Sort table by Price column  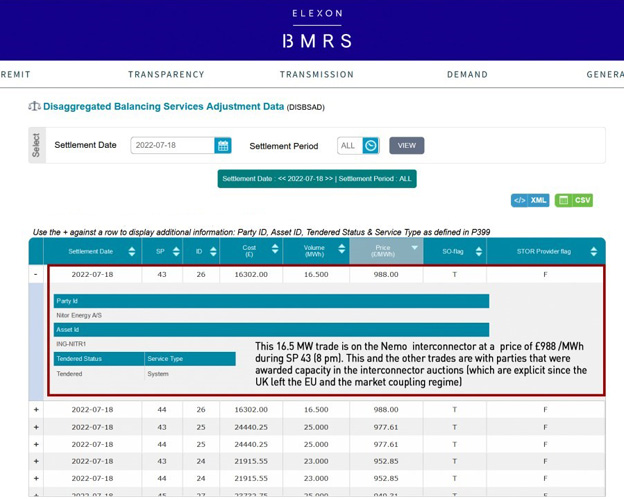415,248
